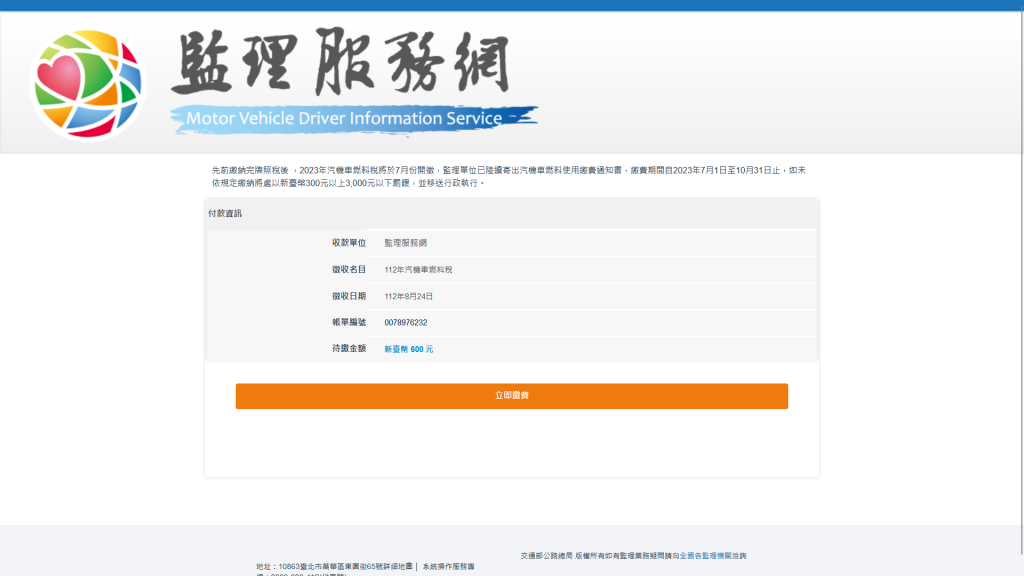Click the Motor Vehicle Driver Information Service banner
This screenshot has height=576, width=1024.
click(x=345, y=118)
